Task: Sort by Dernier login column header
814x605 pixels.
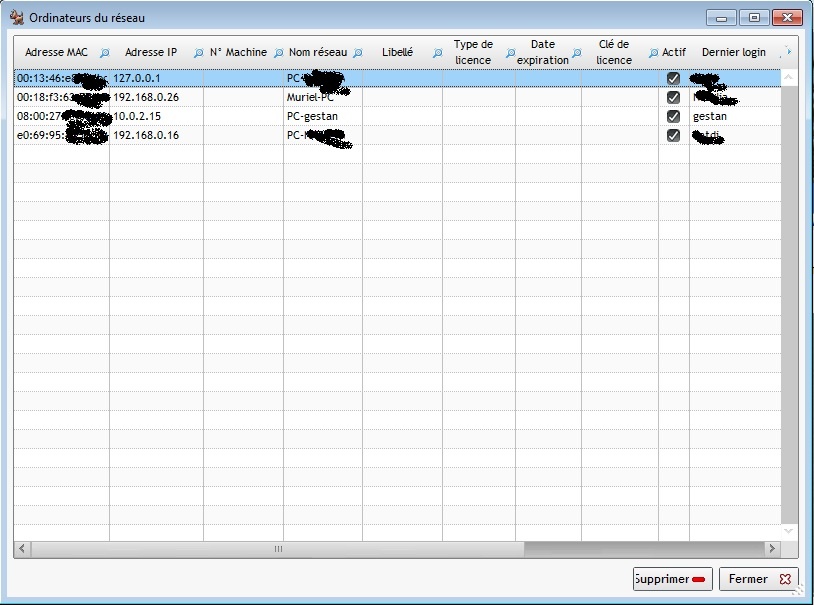Action: click(733, 52)
